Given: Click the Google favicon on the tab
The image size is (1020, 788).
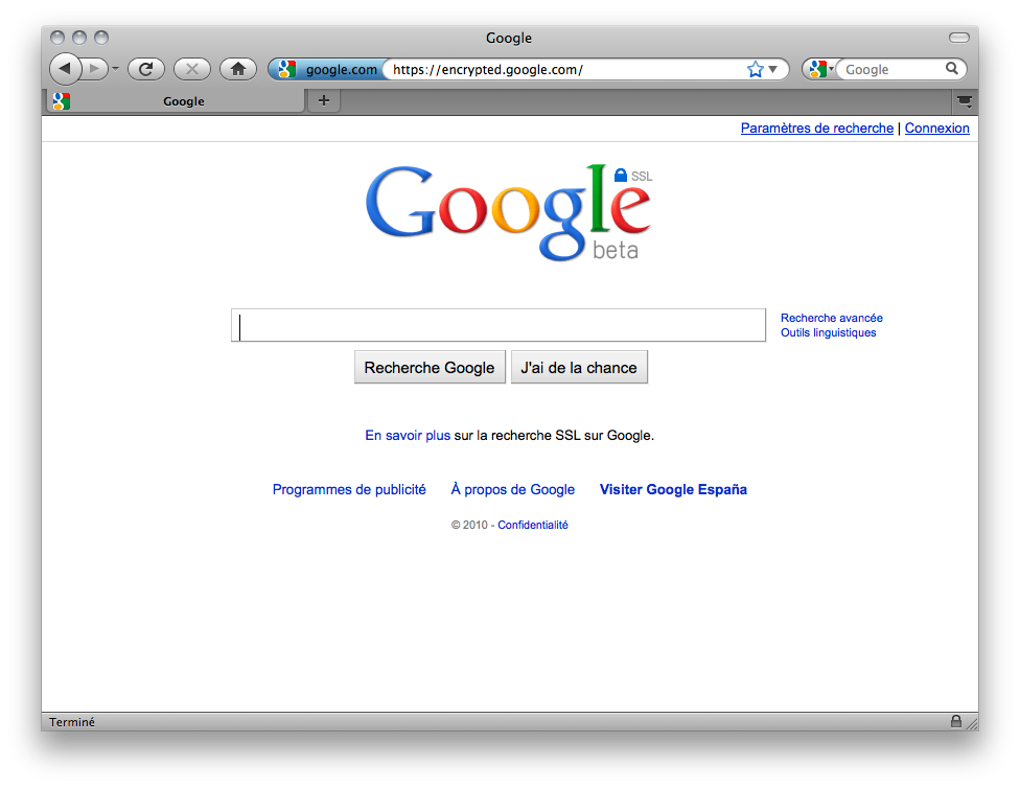Looking at the screenshot, I should click(62, 101).
